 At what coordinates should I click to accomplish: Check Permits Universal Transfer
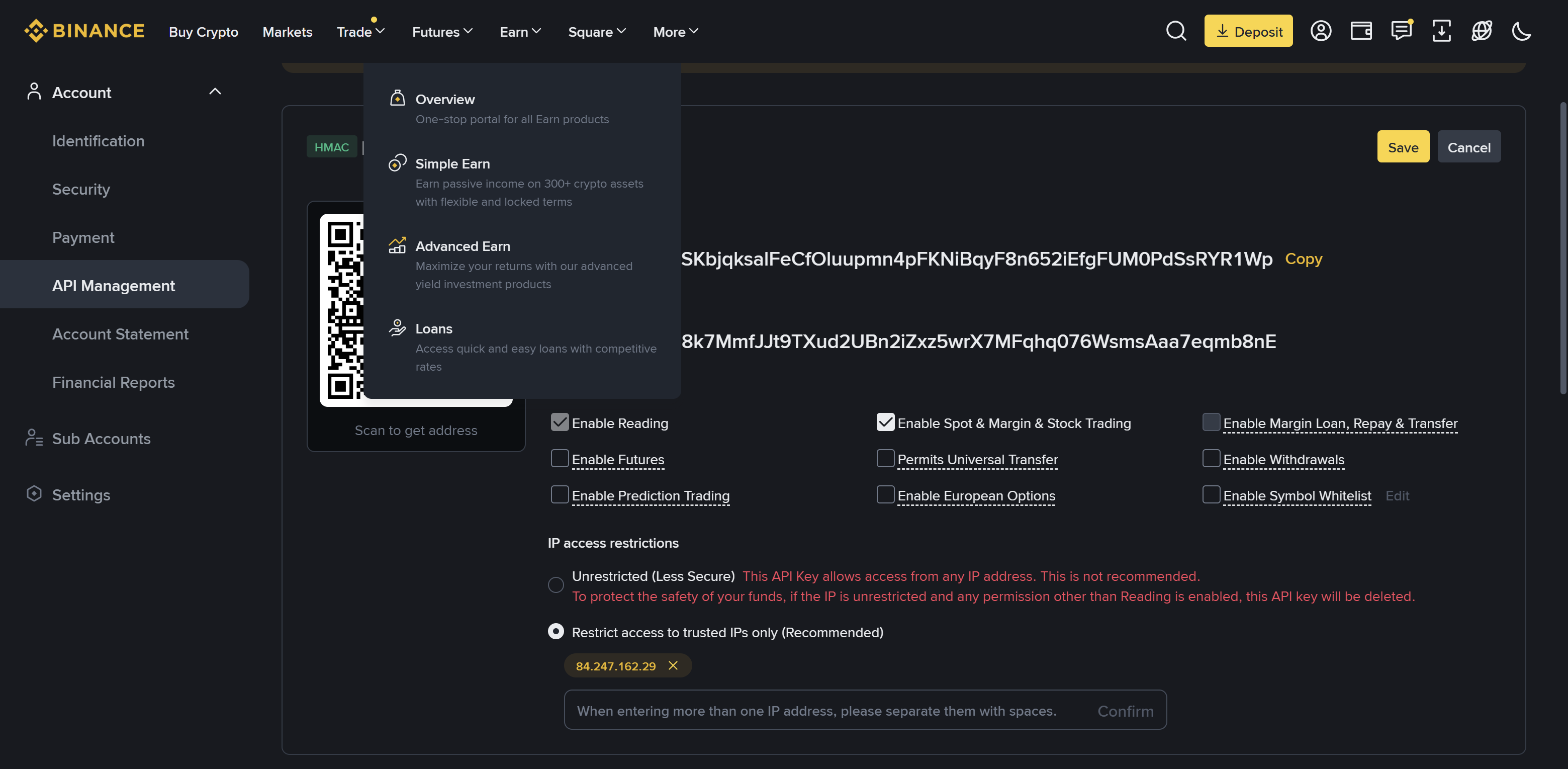(x=885, y=458)
